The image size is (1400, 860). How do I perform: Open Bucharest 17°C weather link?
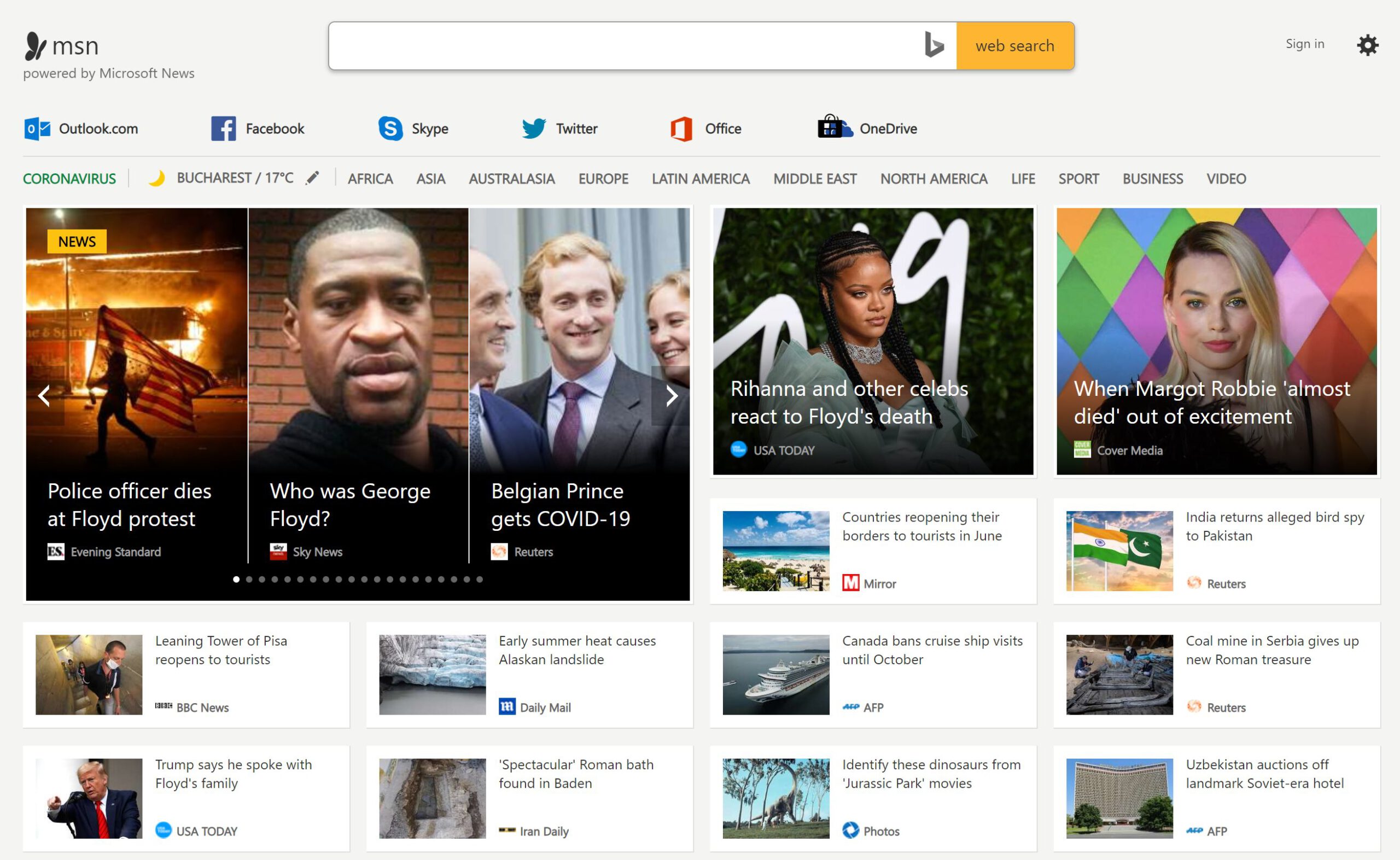235,178
